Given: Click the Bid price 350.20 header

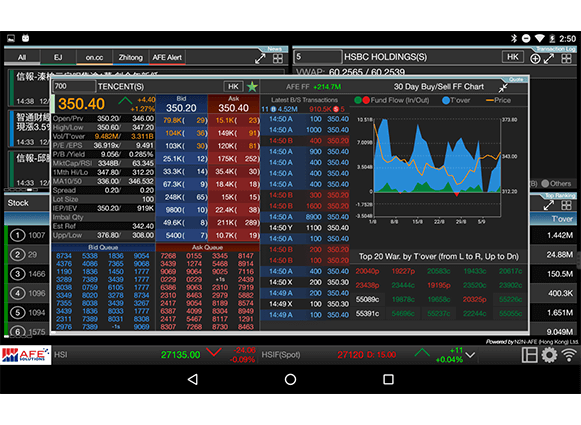Looking at the screenshot, I should (x=181, y=104).
